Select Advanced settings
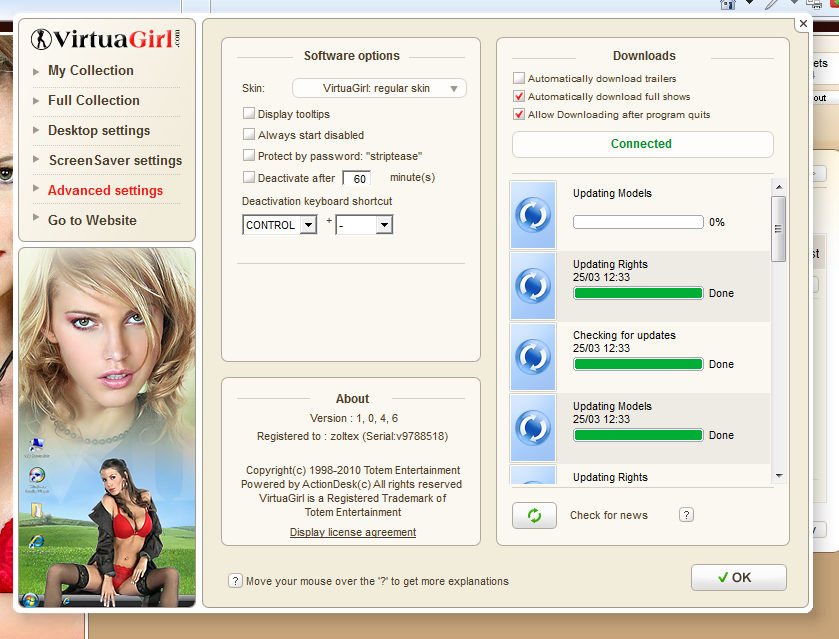This screenshot has height=639, width=839. click(x=105, y=191)
